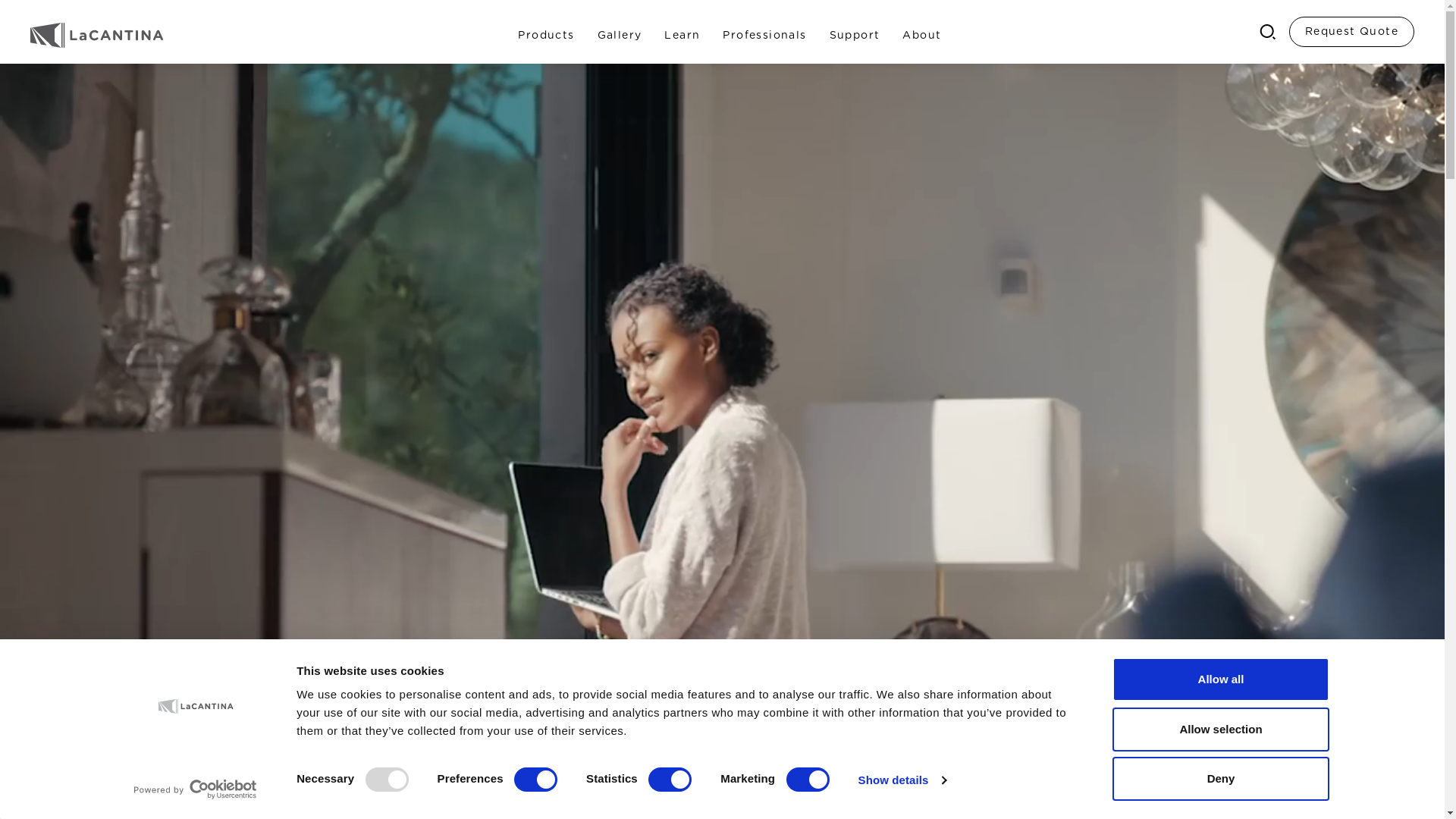Go to the Gallery menu item
Screen dimensions: 1456x819
click(x=620, y=36)
